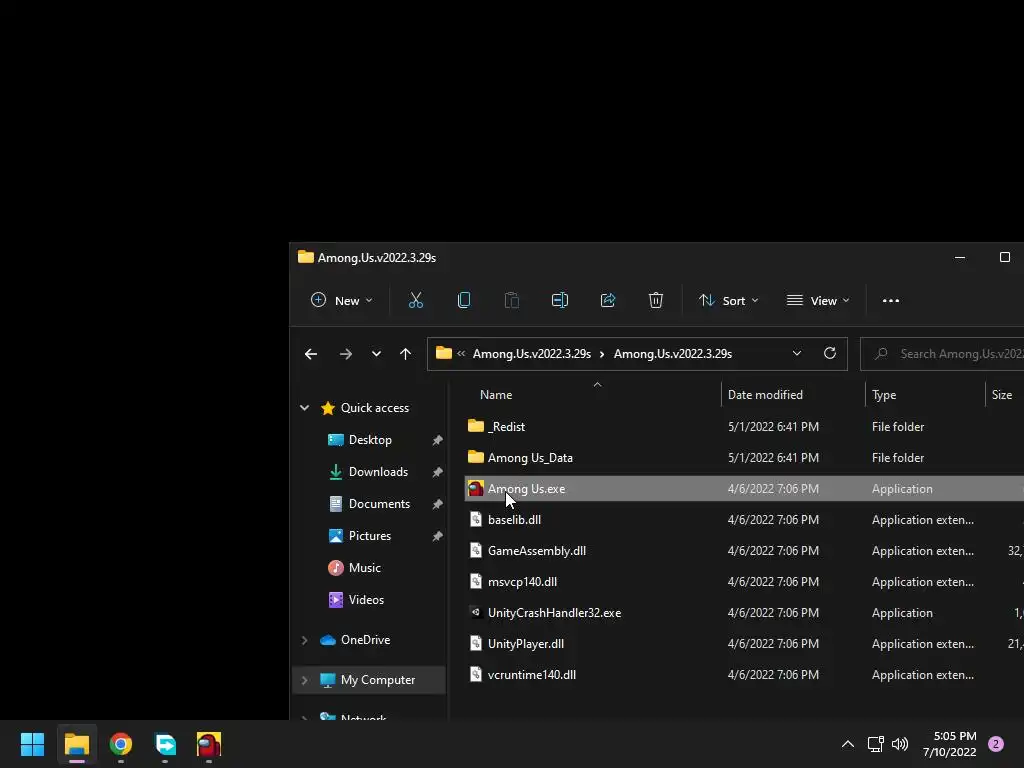Open the network status icon

point(876,744)
